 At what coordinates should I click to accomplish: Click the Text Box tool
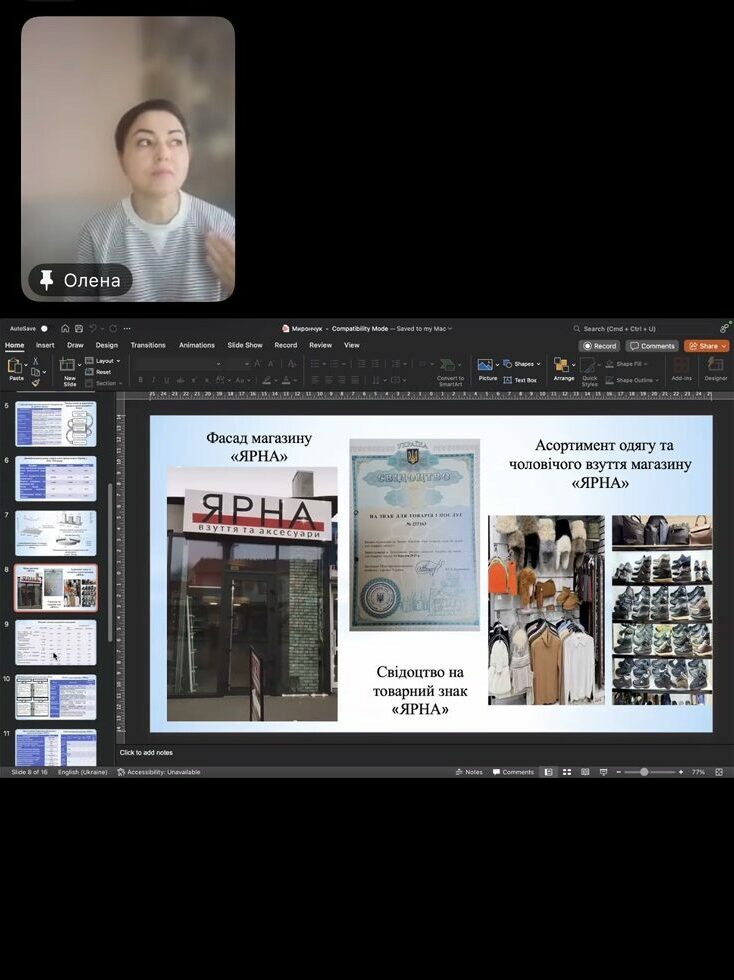(x=520, y=380)
